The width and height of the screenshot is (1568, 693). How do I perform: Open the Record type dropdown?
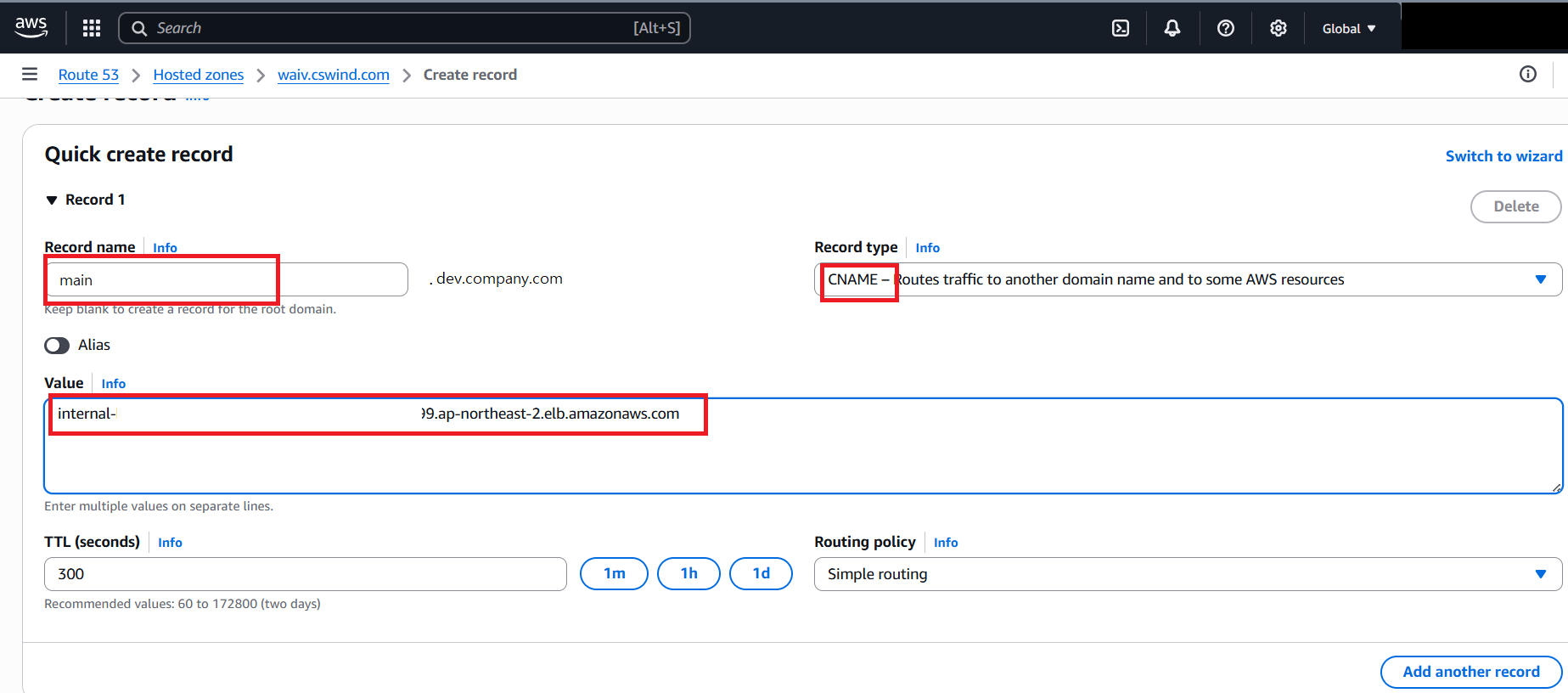1187,279
